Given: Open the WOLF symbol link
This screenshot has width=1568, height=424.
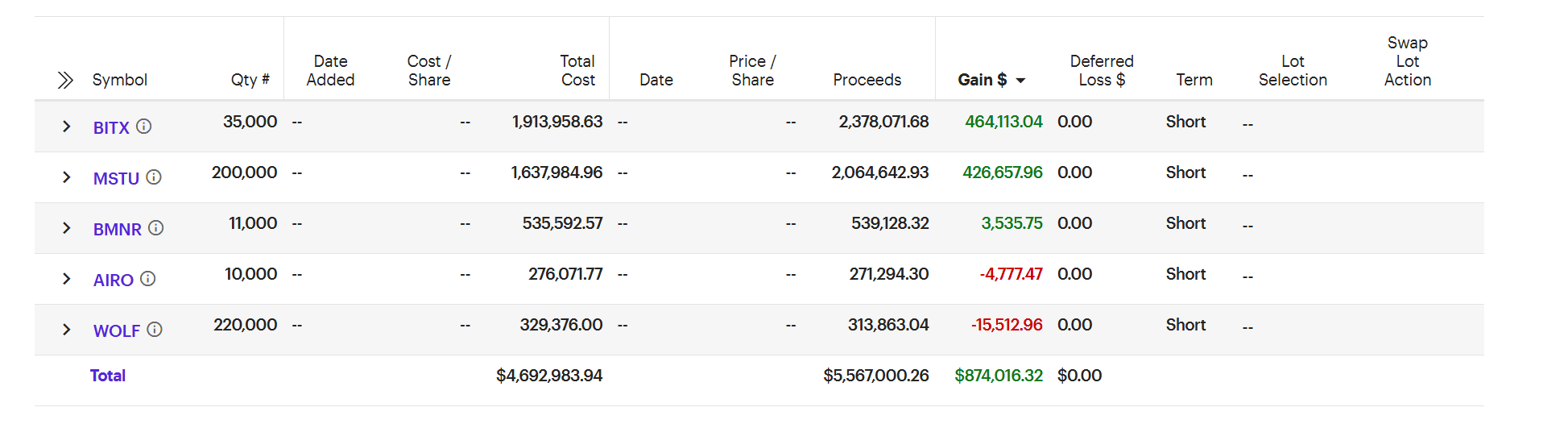Looking at the screenshot, I should tap(117, 331).
